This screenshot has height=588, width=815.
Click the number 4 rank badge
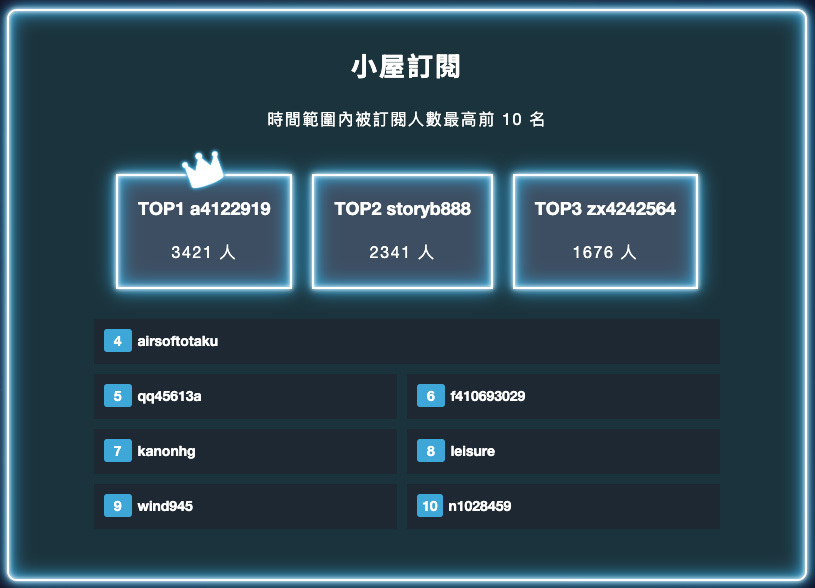pos(117,341)
